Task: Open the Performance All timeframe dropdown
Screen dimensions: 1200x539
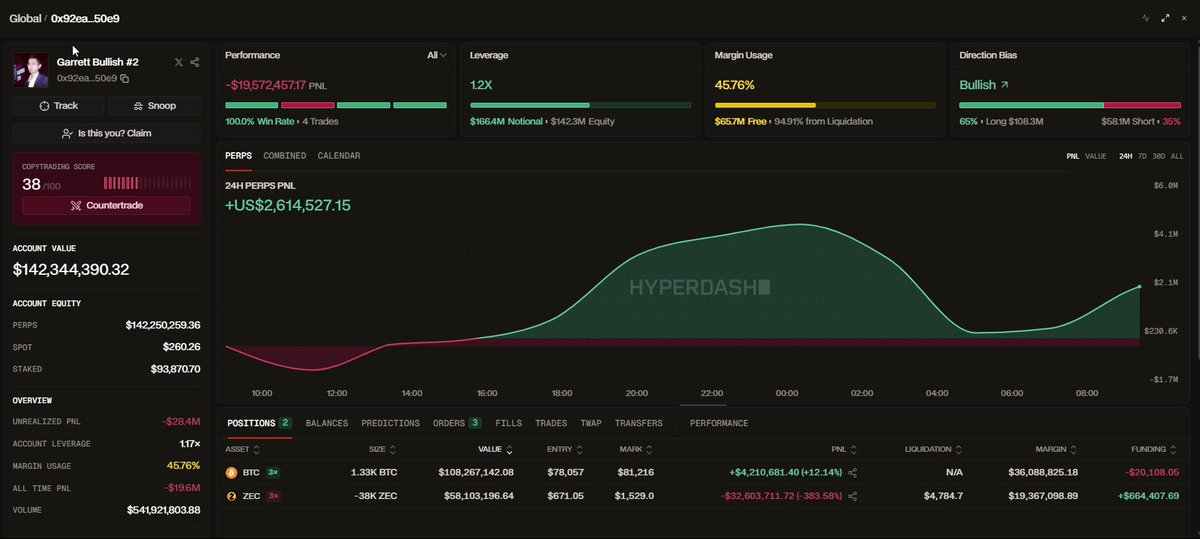Action: (436, 55)
